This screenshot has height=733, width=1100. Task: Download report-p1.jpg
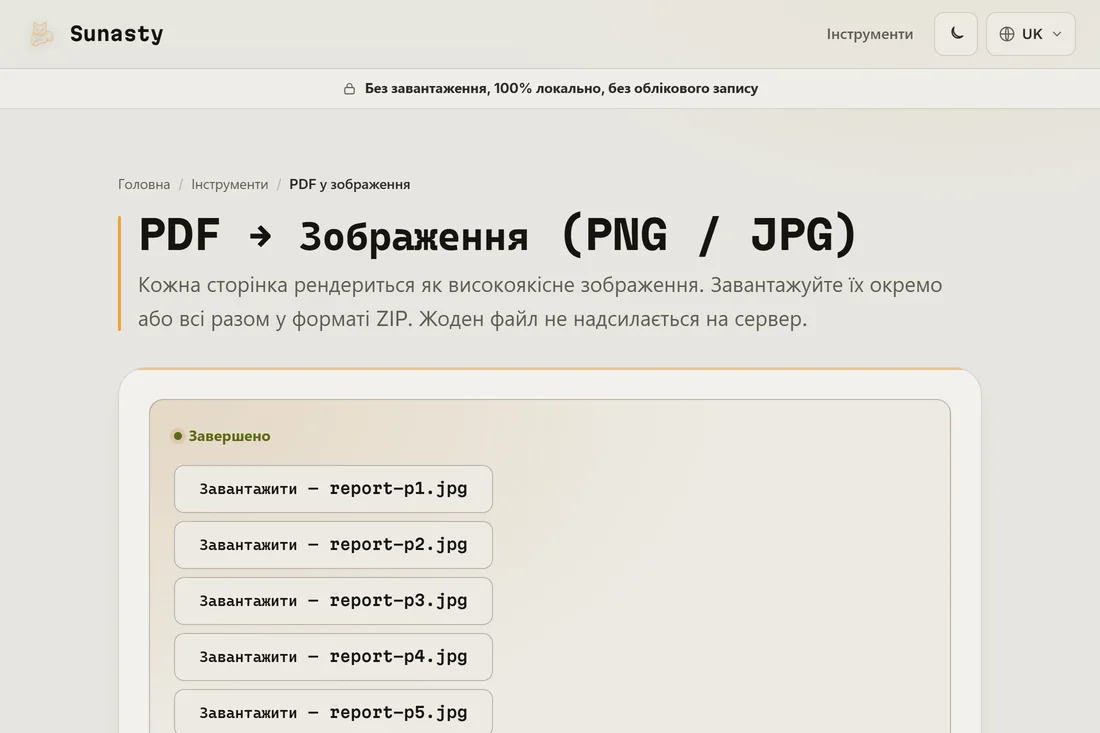click(333, 489)
